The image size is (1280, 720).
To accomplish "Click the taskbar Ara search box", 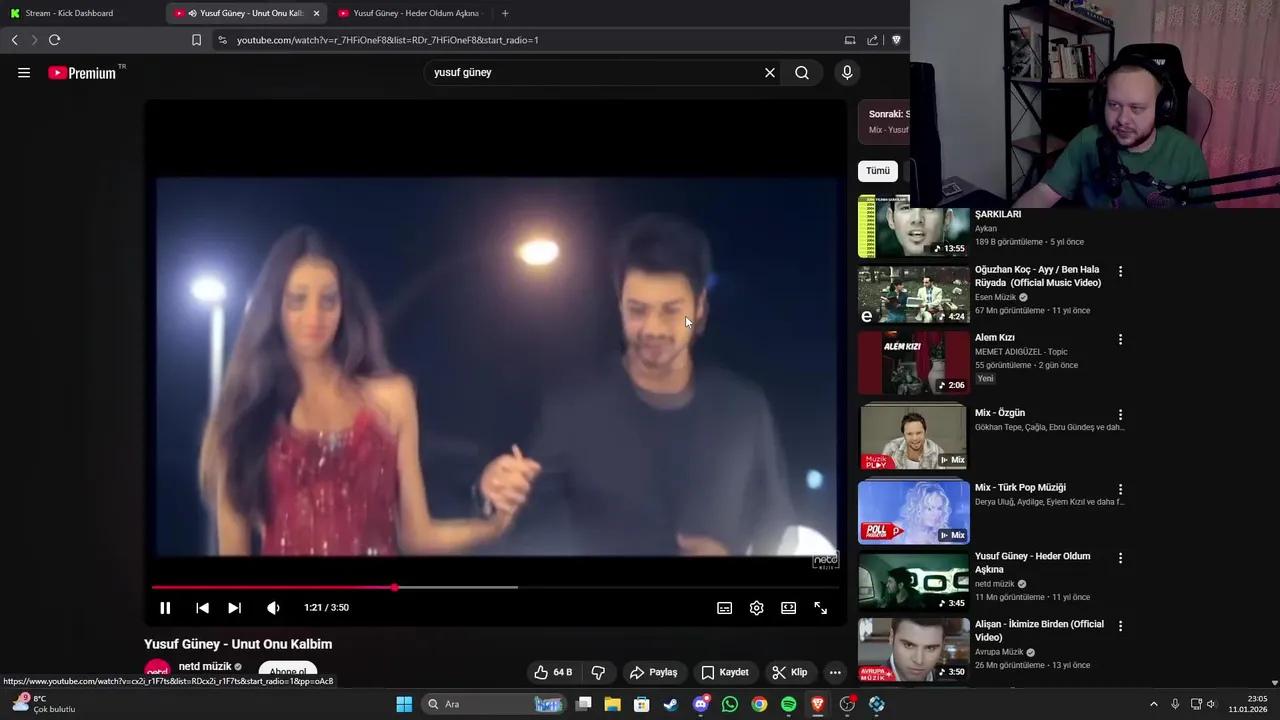I will point(495,704).
